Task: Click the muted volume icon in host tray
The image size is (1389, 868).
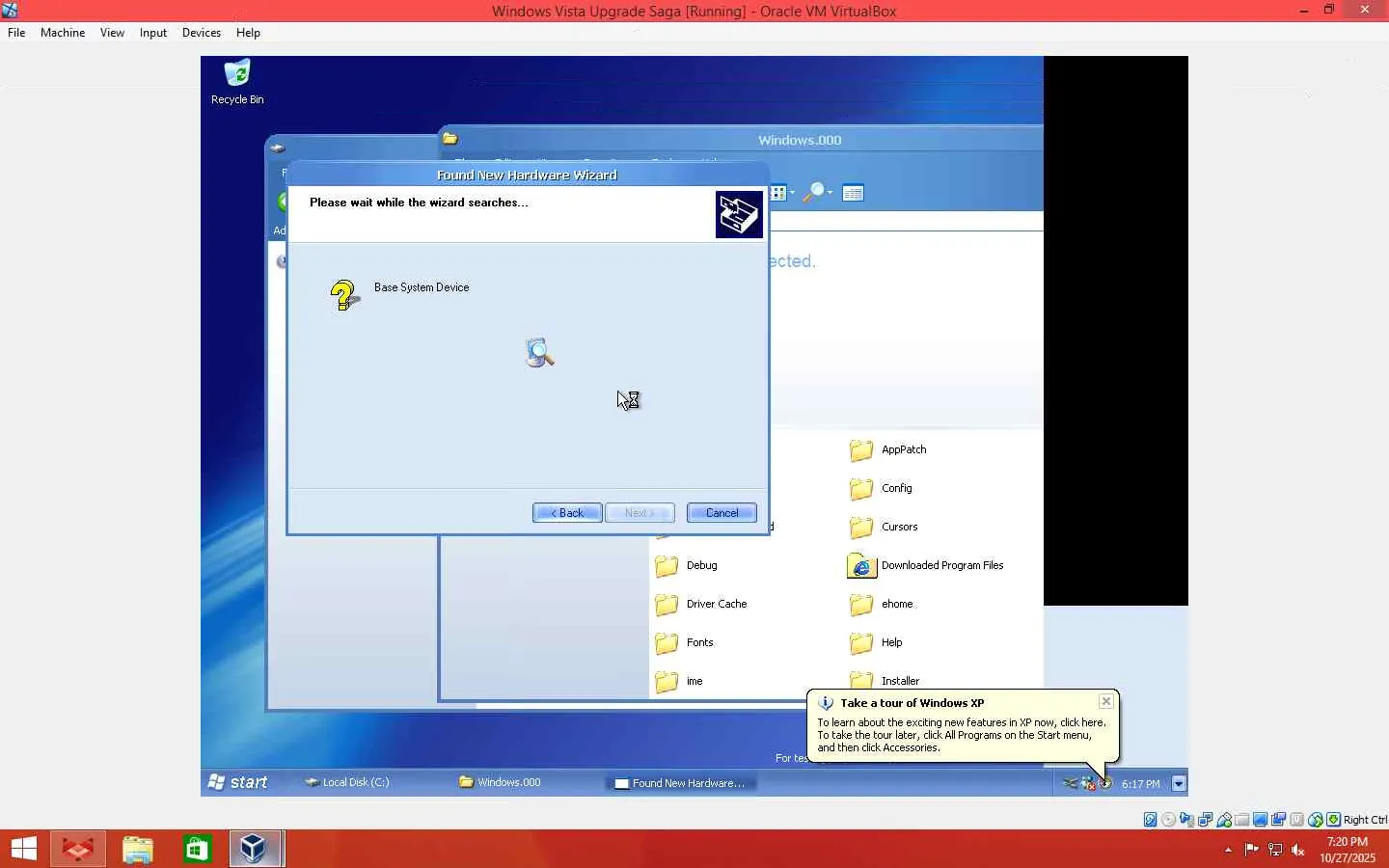Action: [x=1298, y=850]
